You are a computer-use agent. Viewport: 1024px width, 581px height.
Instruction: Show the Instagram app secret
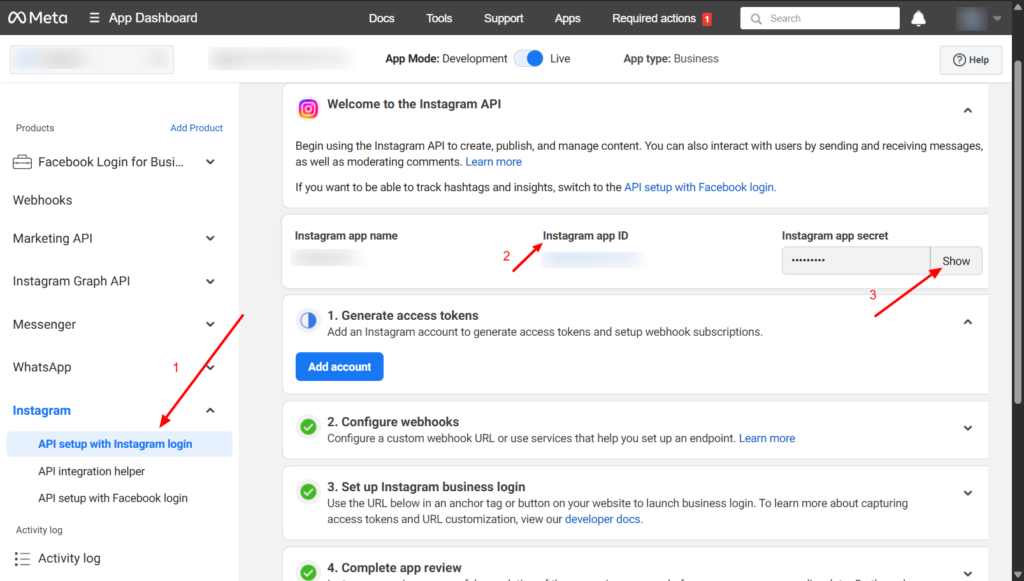(956, 261)
